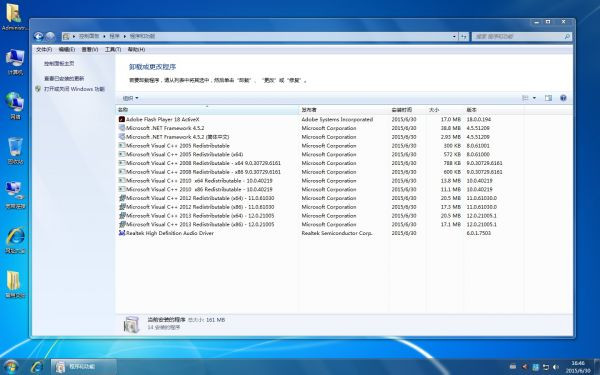This screenshot has width=600, height=375.
Task: Click 程序和功能 taskbar button
Action: (83, 367)
